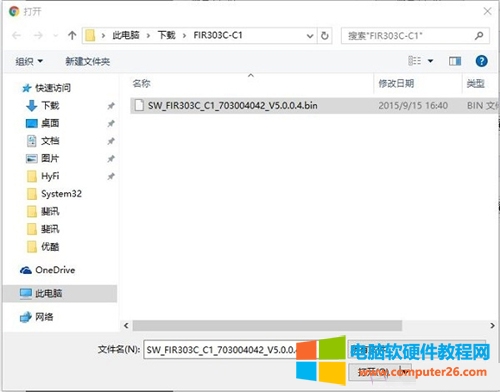Click the pin icon next to 文档

click(x=111, y=141)
